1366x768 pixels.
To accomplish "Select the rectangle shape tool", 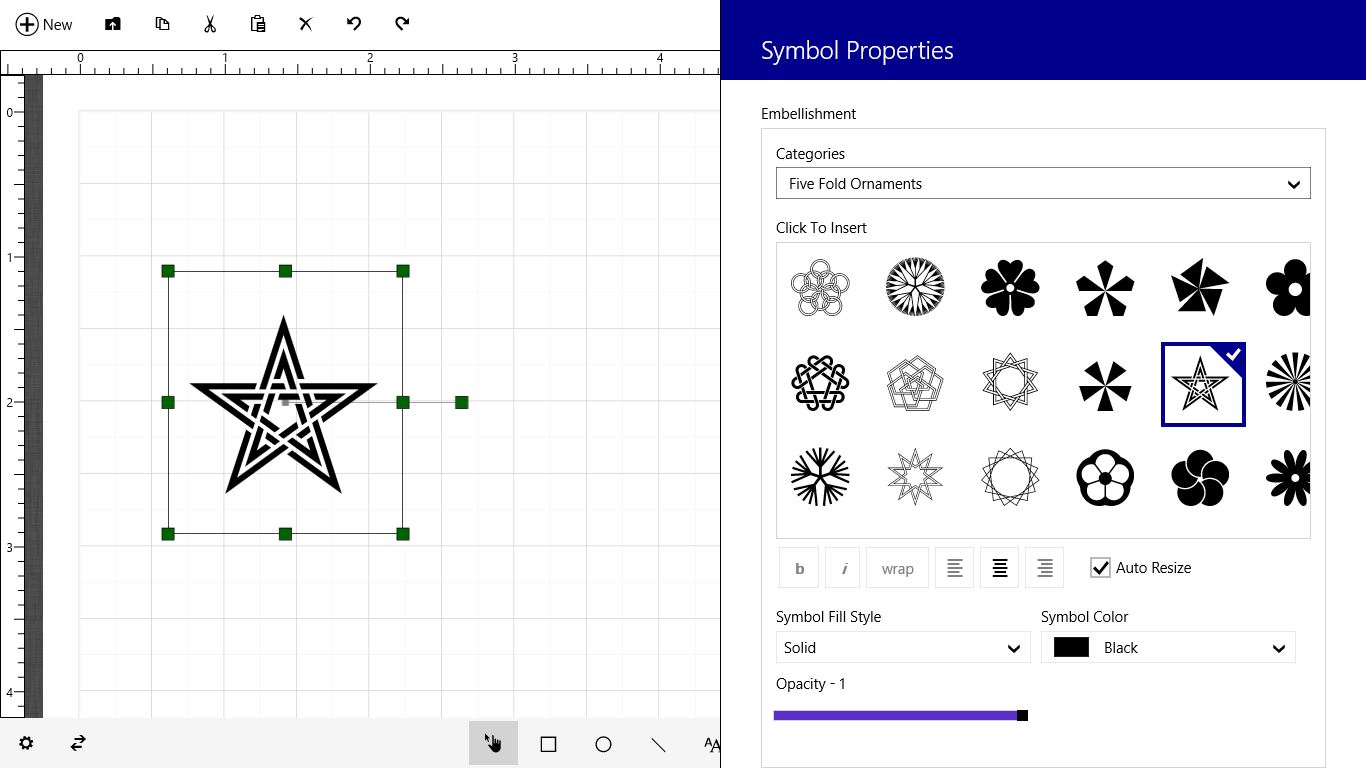I will point(548,744).
